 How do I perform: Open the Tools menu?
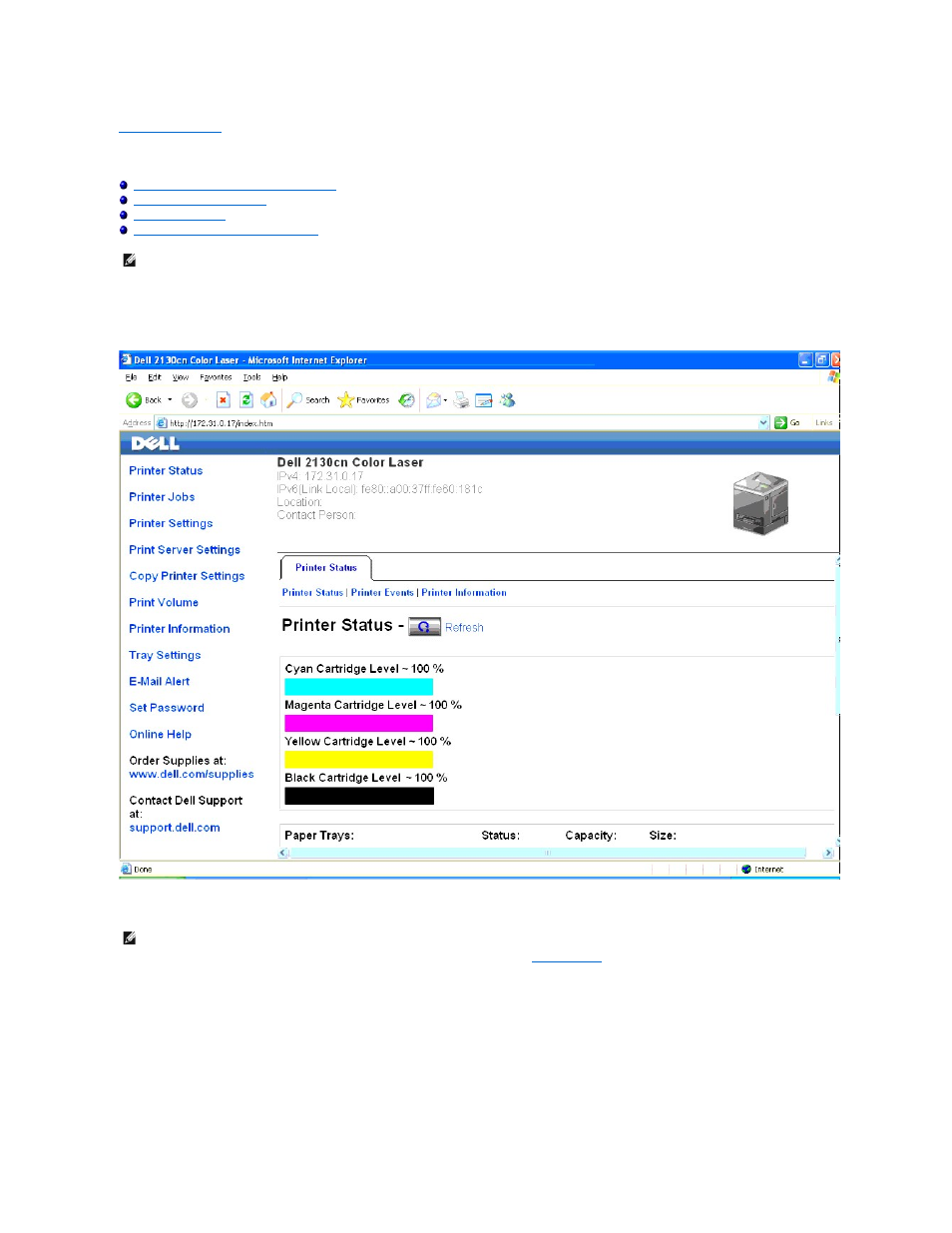[x=252, y=377]
